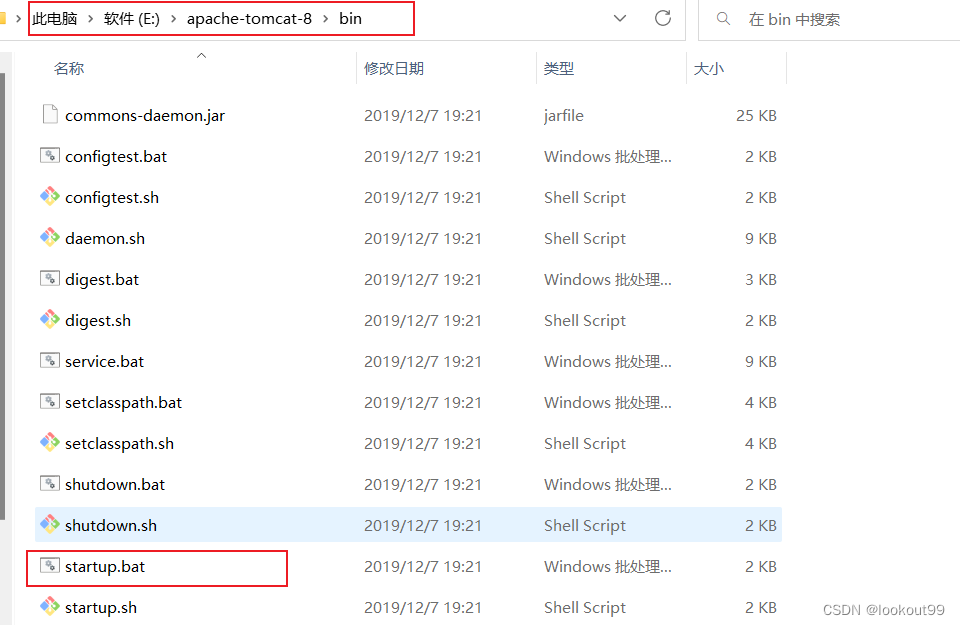Select the startup.bat file name

click(105, 567)
